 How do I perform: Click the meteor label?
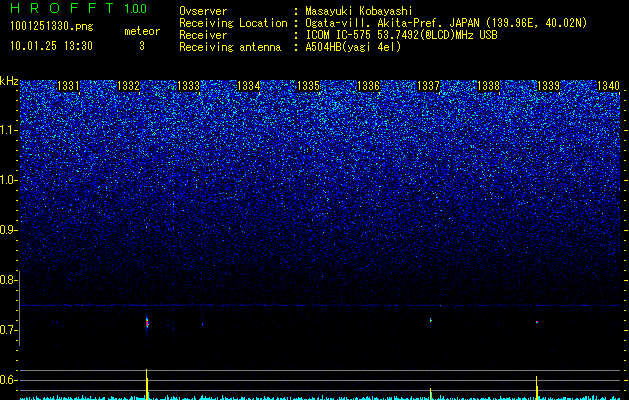pos(142,31)
